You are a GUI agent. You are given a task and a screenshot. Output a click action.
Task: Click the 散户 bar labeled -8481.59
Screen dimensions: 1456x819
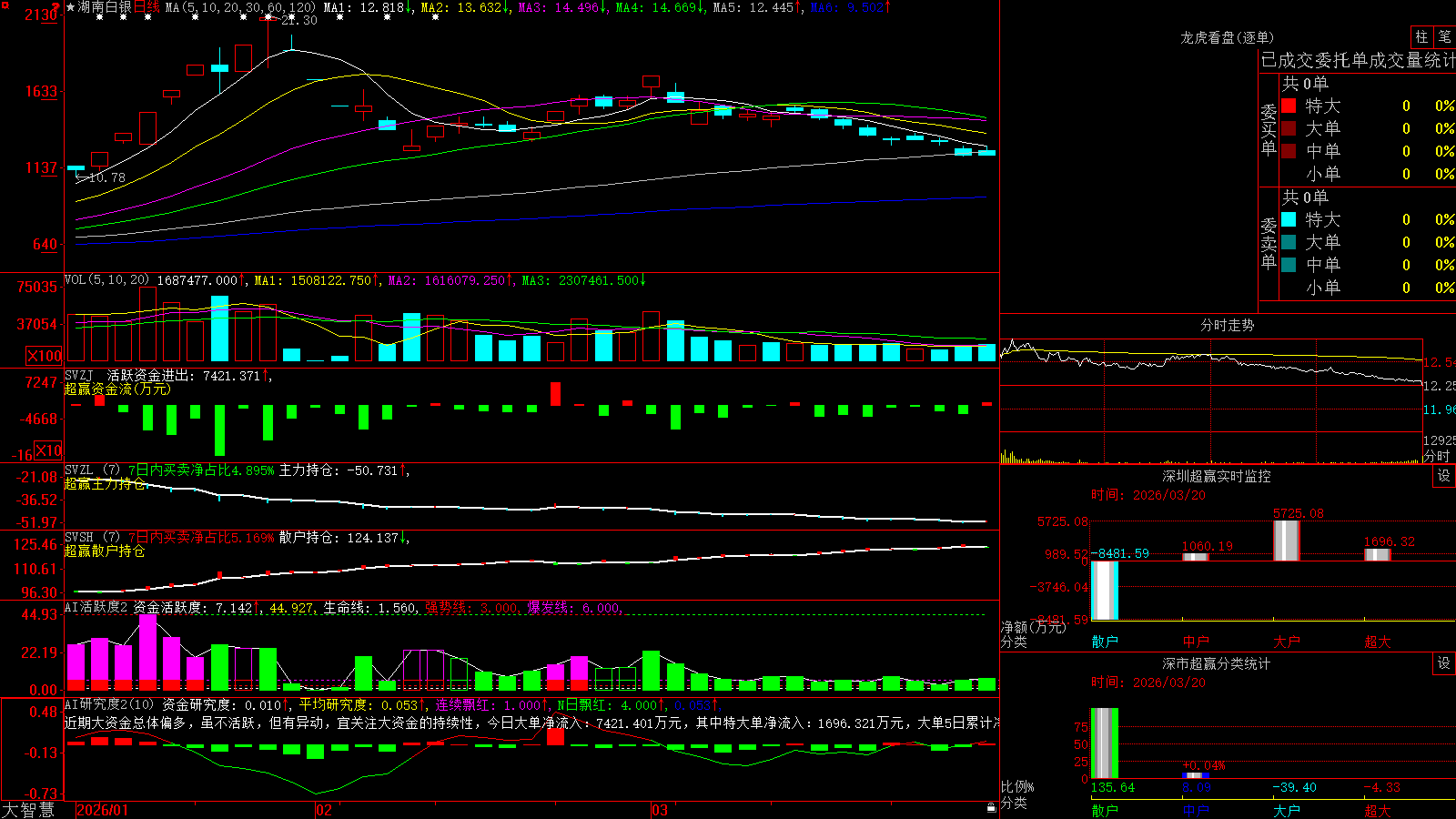coord(1105,591)
